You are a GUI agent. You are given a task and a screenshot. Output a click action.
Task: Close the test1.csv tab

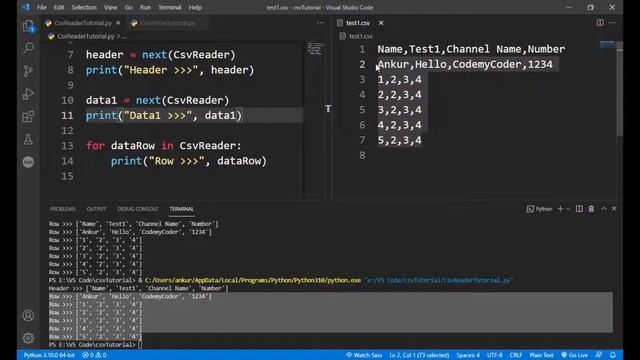[381, 23]
